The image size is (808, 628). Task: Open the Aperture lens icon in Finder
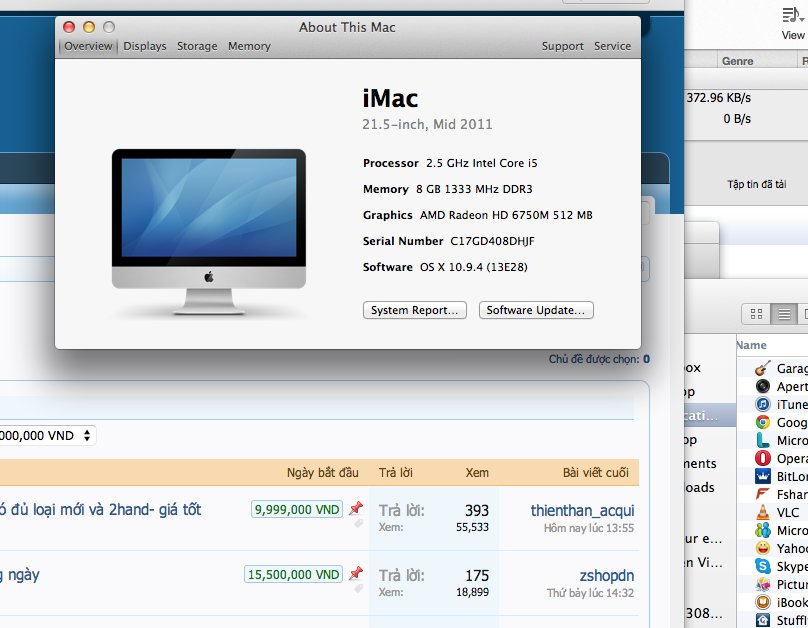click(763, 386)
